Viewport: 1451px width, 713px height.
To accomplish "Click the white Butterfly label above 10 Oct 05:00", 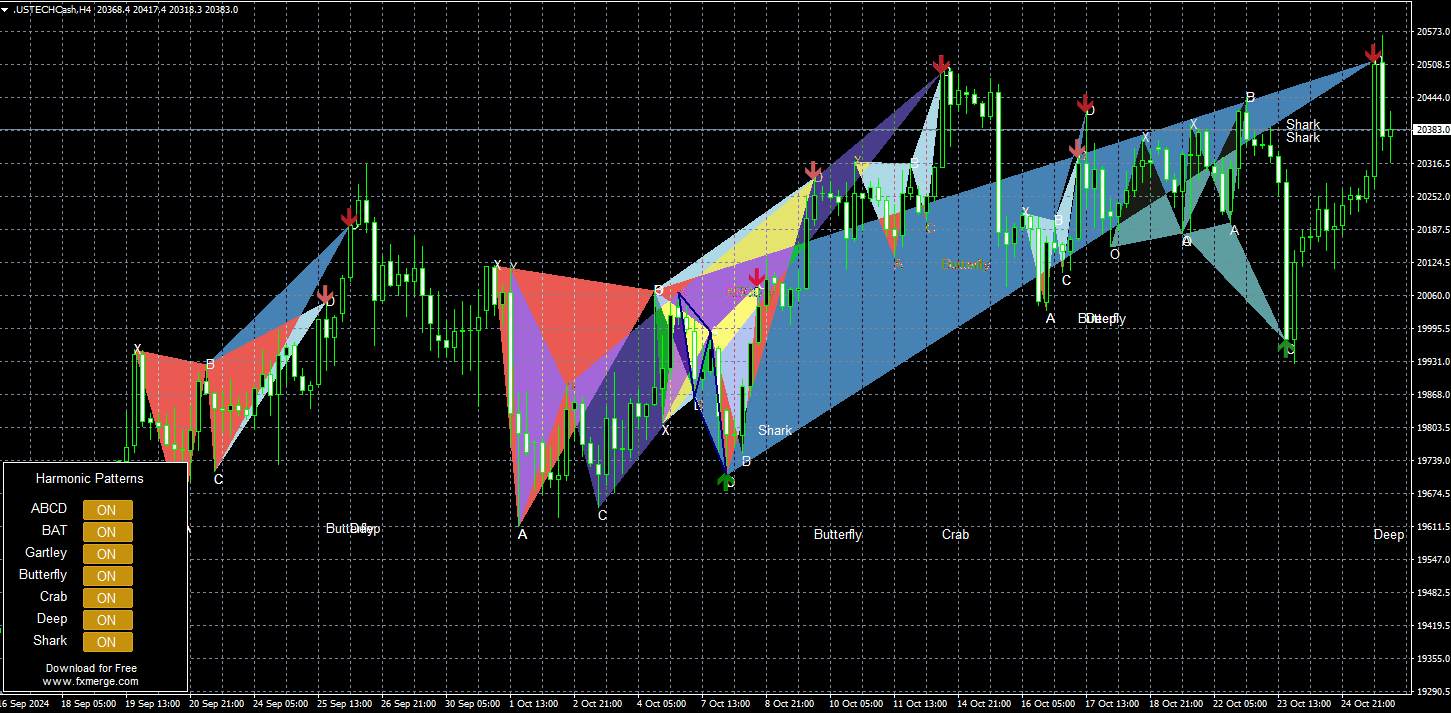I will coord(838,534).
